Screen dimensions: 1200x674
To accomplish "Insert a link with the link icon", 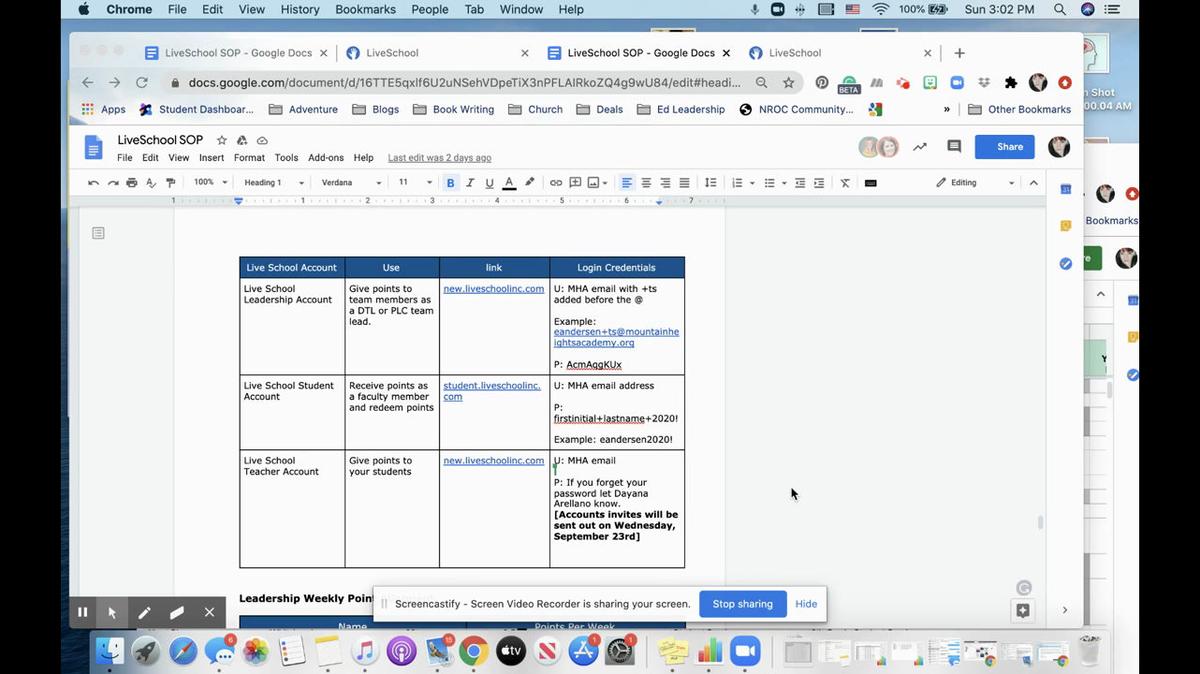I will point(556,183).
